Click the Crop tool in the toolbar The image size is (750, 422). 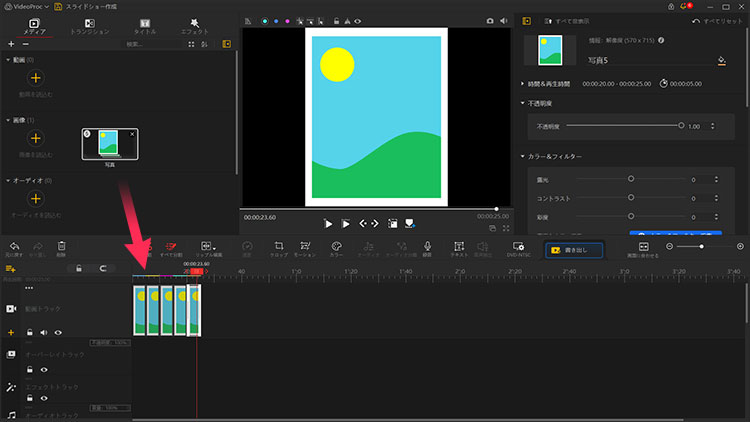coord(279,246)
